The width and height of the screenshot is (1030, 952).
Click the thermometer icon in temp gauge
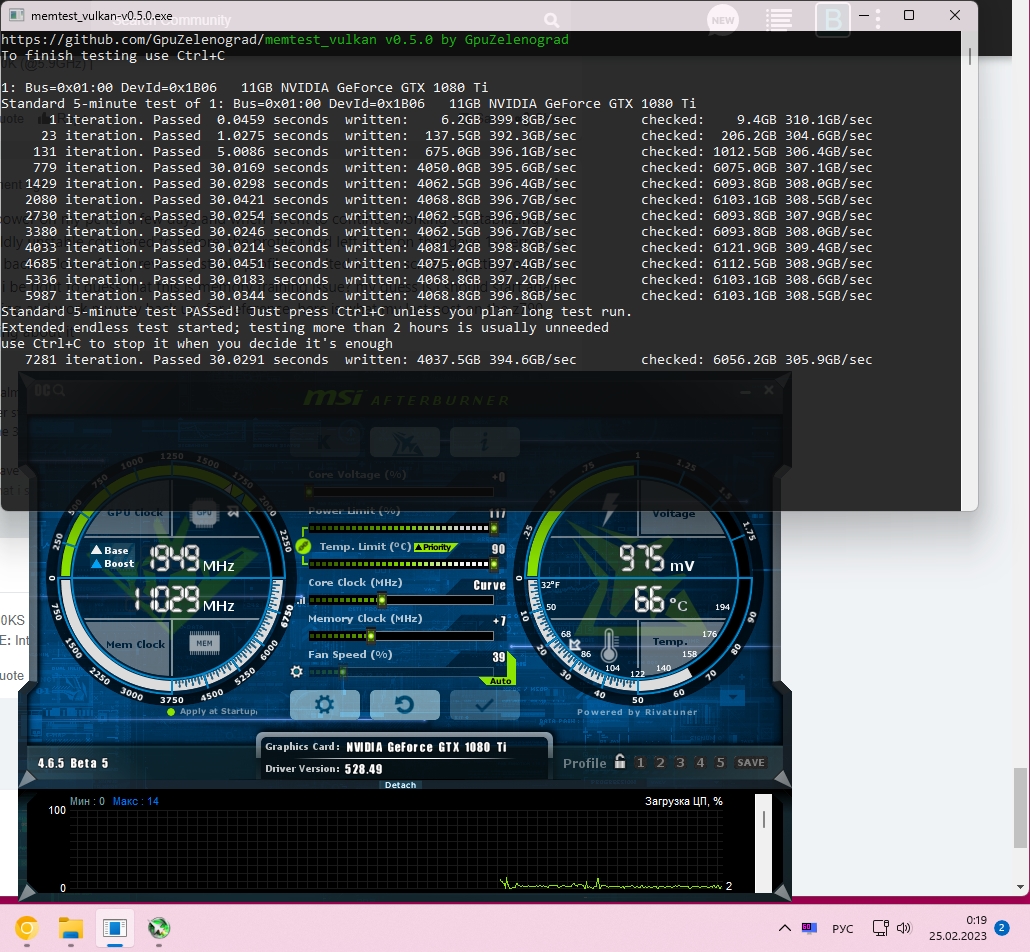[609, 645]
